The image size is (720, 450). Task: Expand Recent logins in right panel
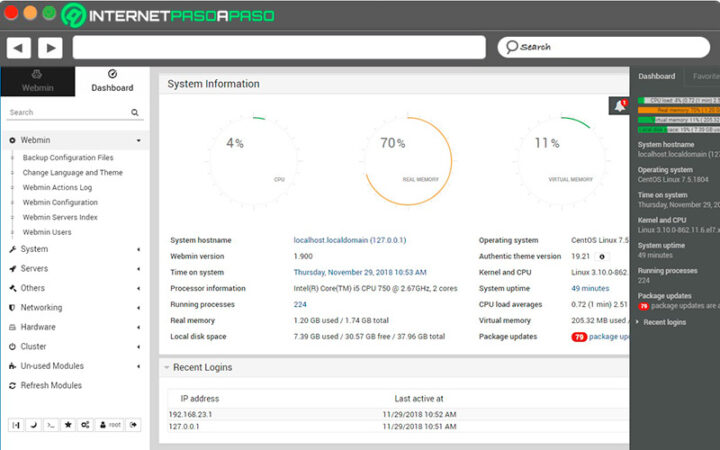tap(664, 322)
